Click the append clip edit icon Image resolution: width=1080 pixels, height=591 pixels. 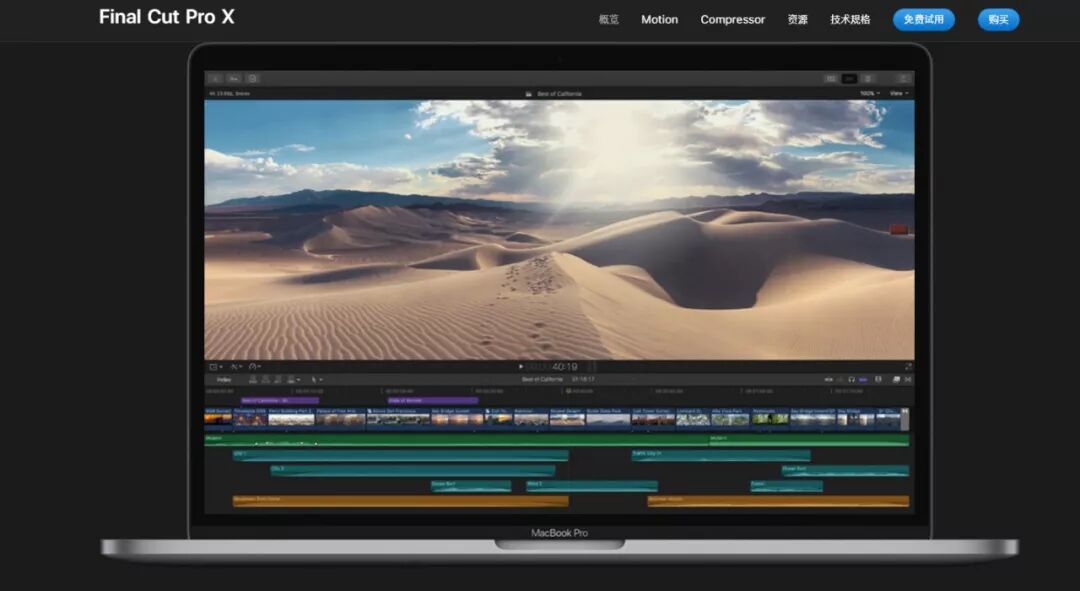click(x=278, y=380)
